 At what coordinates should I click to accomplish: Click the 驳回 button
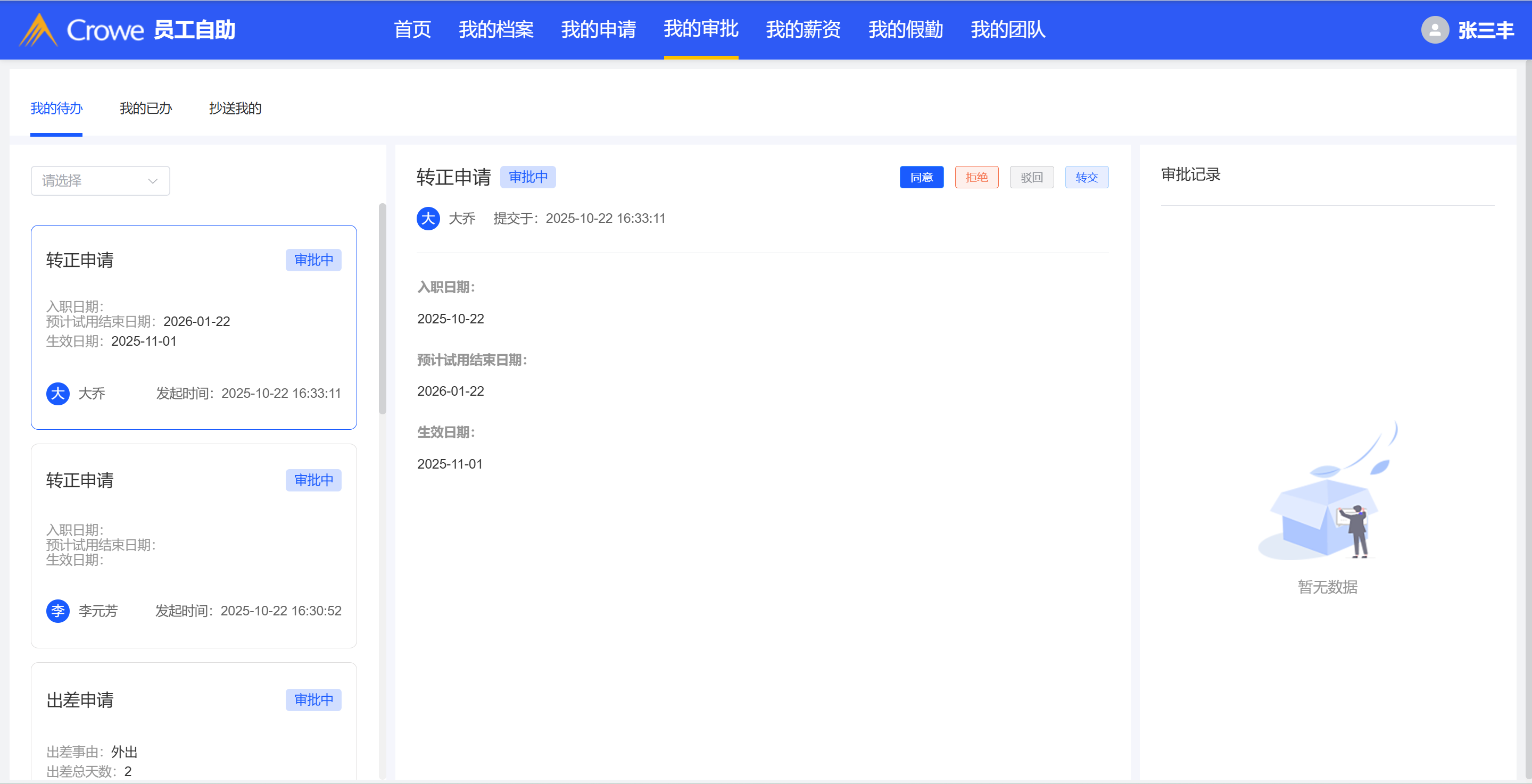coord(1031,177)
